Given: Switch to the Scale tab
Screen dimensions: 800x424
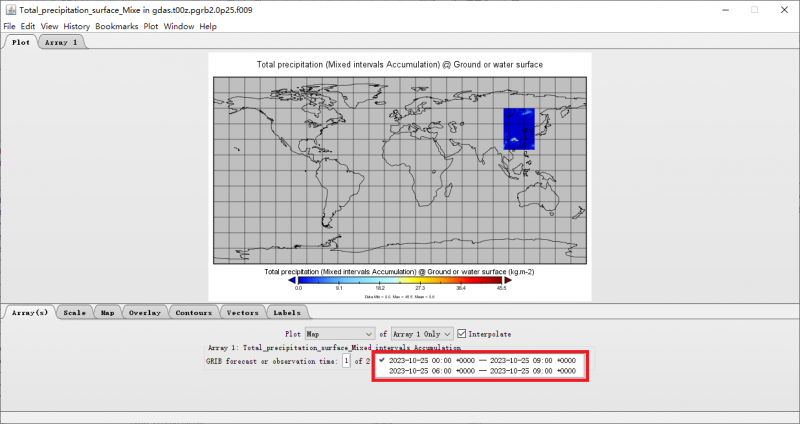Looking at the screenshot, I should click(74, 313).
